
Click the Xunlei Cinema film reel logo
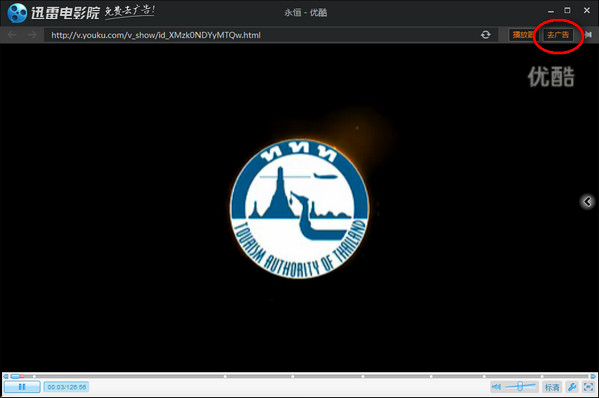click(17, 13)
